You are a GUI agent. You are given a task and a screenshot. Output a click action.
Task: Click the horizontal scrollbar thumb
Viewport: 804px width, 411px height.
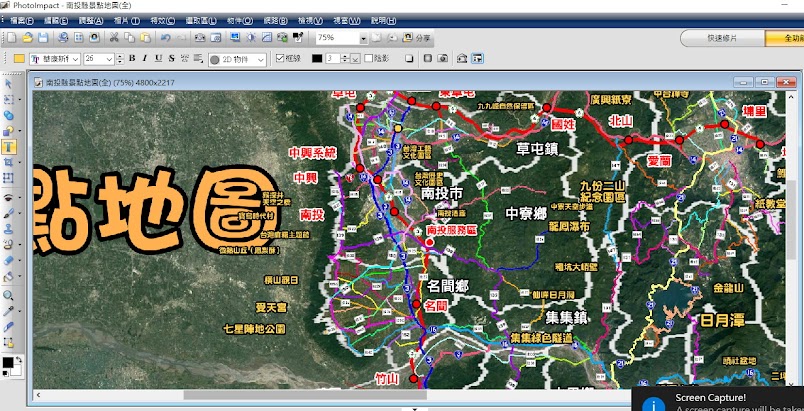click(305, 395)
